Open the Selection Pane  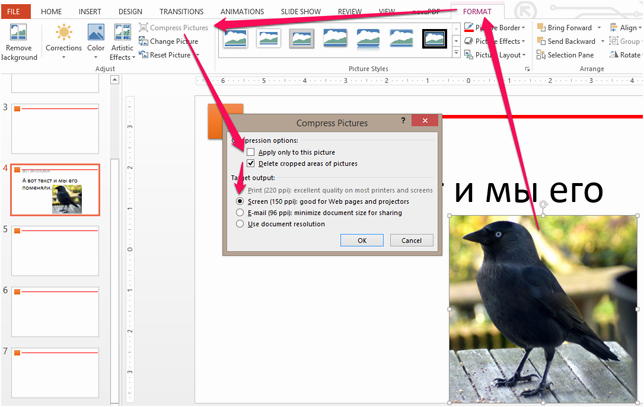[565, 55]
